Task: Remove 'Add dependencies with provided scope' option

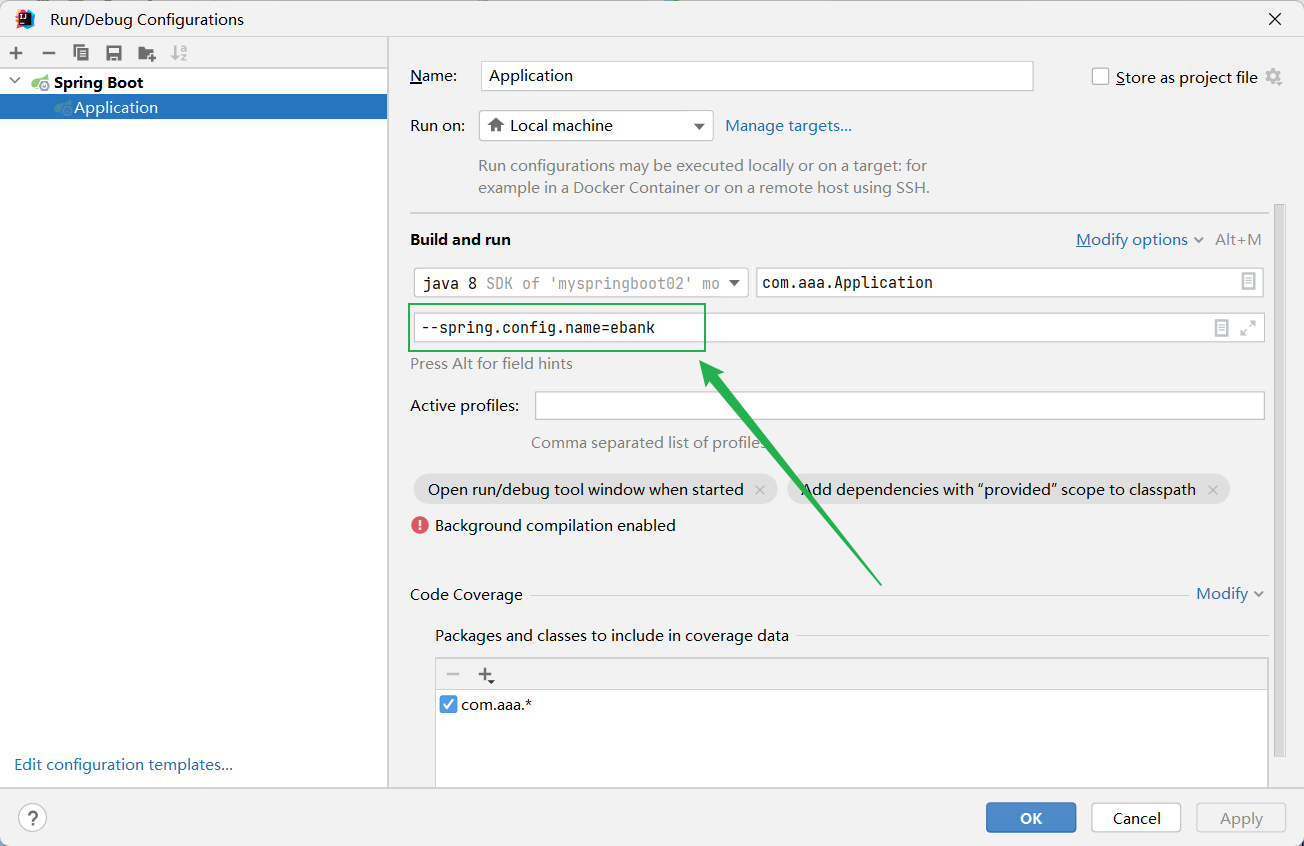Action: click(x=1213, y=490)
